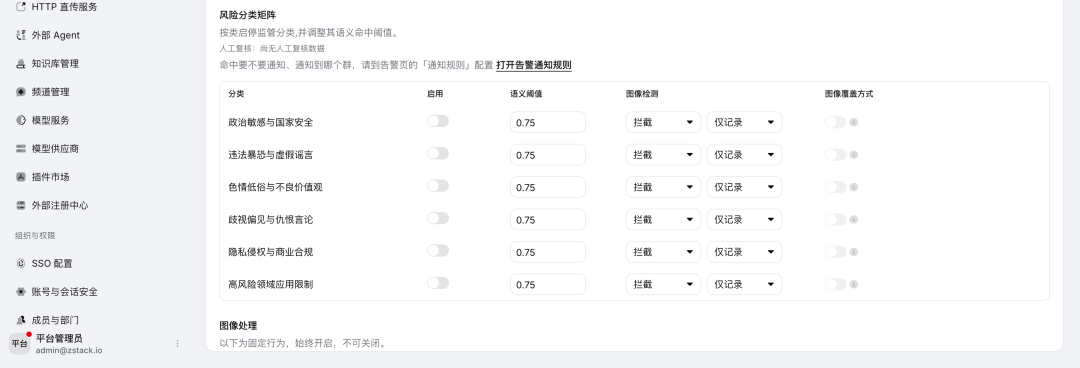Viewport: 1080px width, 368px height.
Task: Click the 知识库管理 sidebar icon
Action: (21, 63)
